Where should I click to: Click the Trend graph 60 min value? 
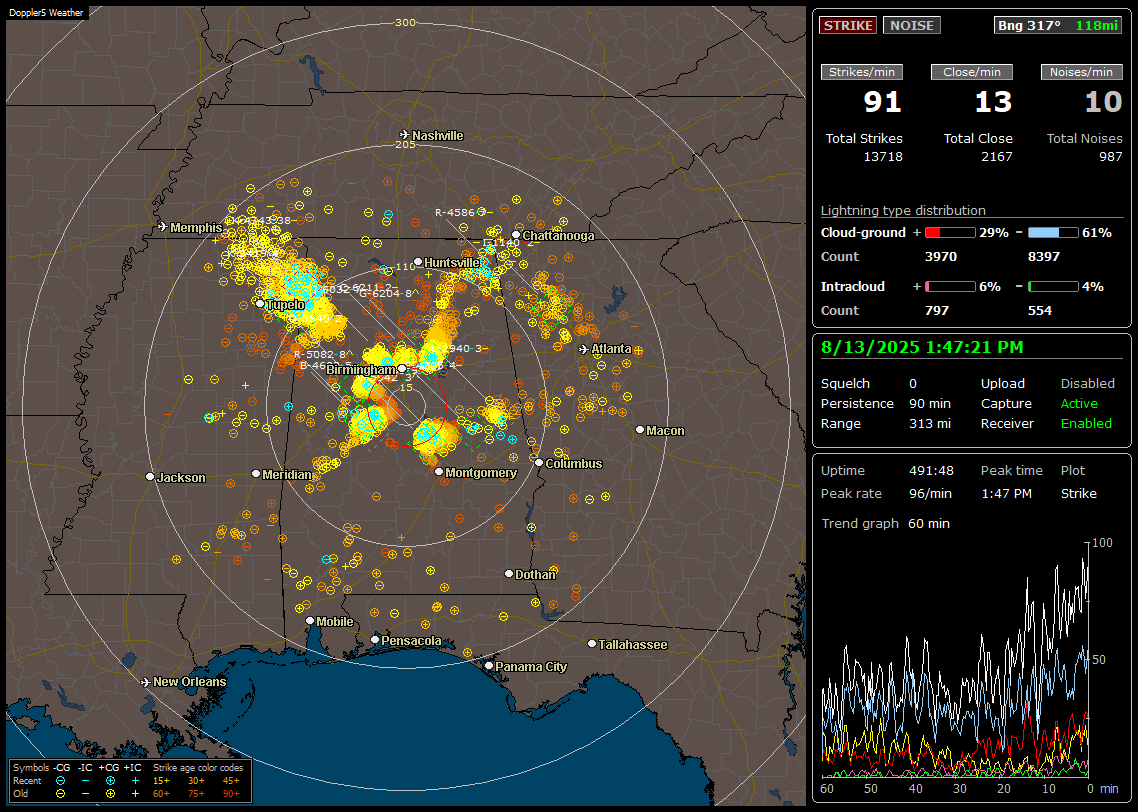click(928, 523)
